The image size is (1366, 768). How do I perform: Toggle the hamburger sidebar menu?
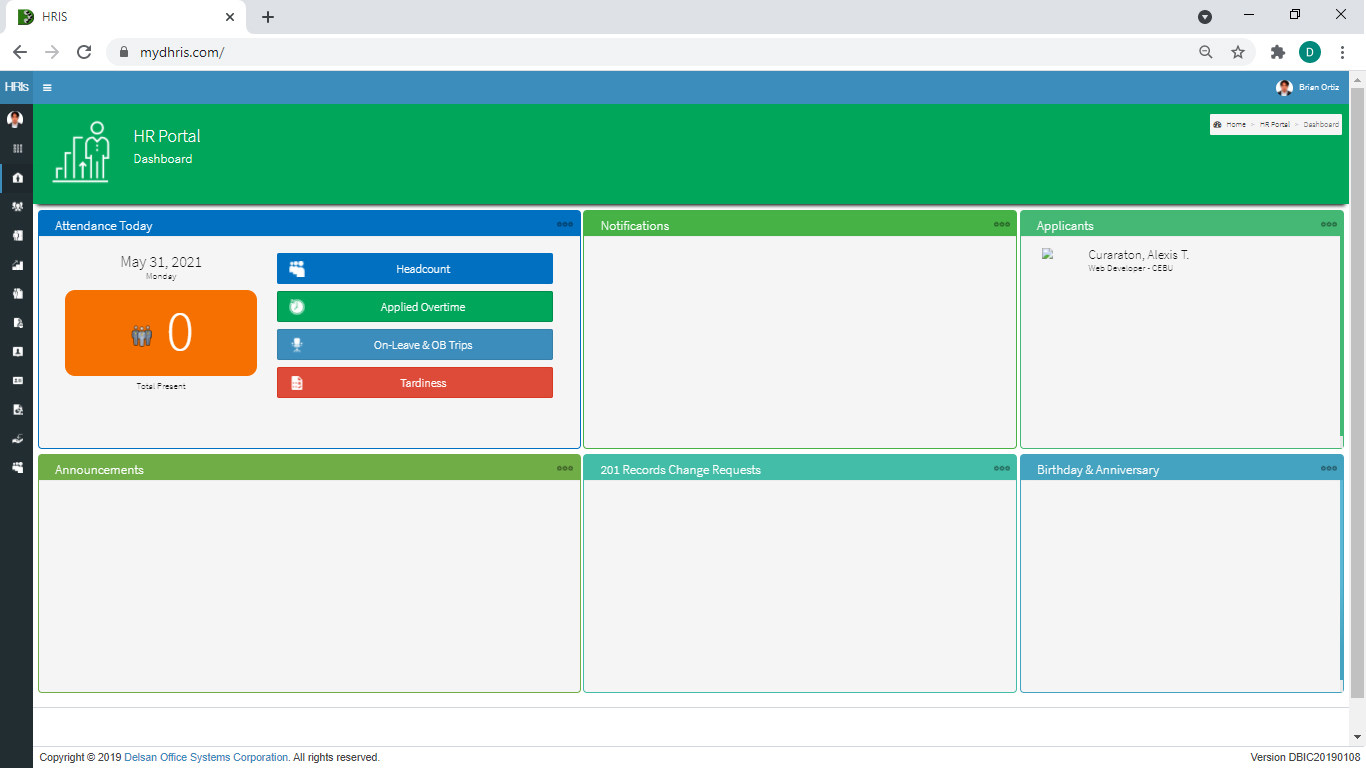coord(47,88)
